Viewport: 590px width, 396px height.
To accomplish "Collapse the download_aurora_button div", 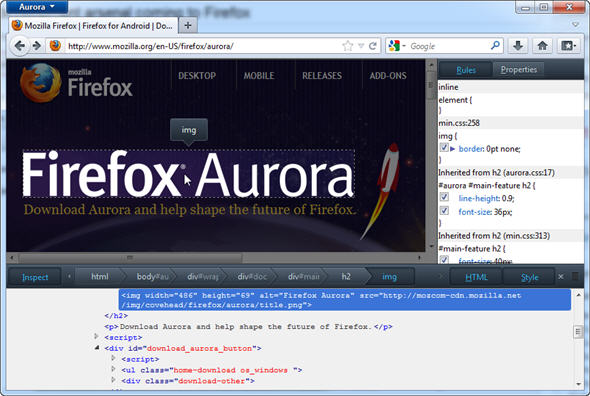I will point(97,347).
